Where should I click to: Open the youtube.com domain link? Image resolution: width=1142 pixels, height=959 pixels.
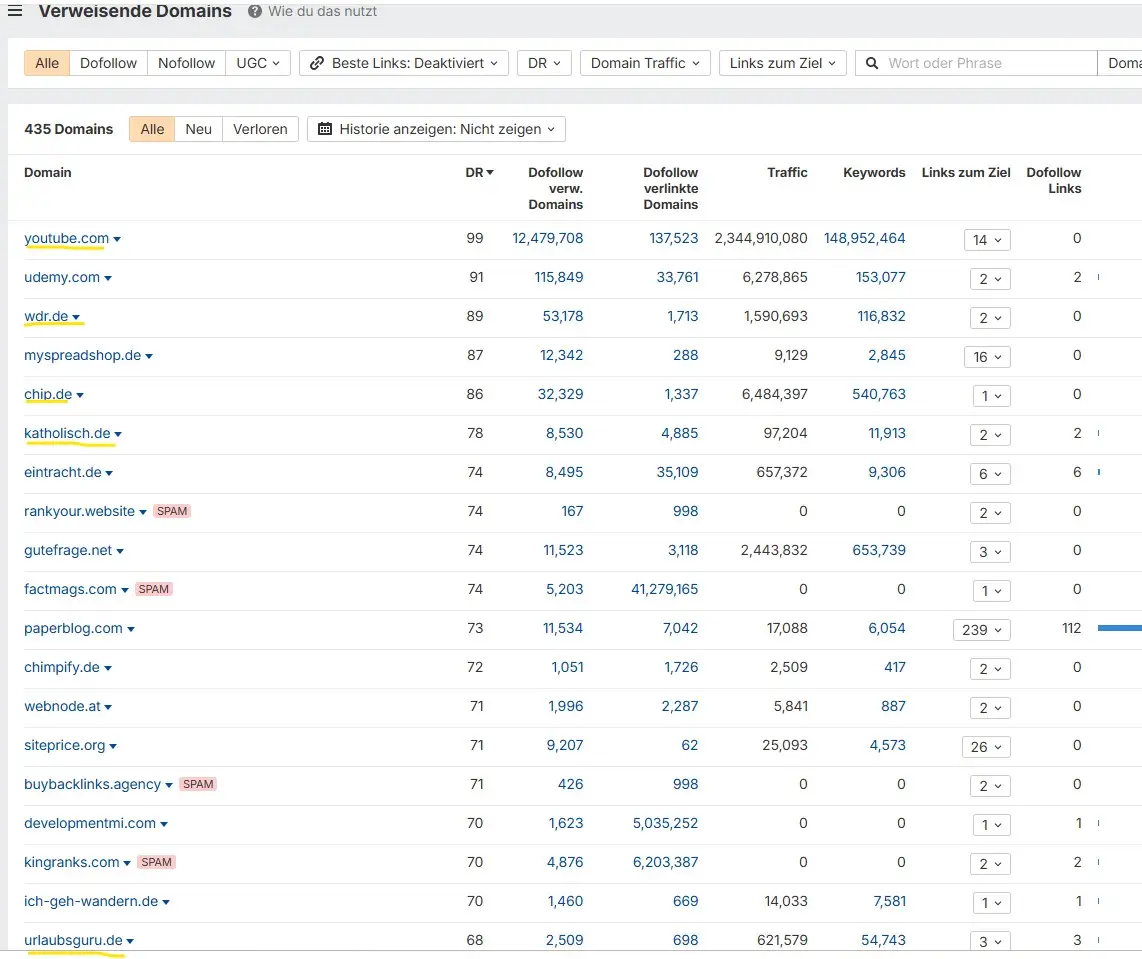(66, 238)
